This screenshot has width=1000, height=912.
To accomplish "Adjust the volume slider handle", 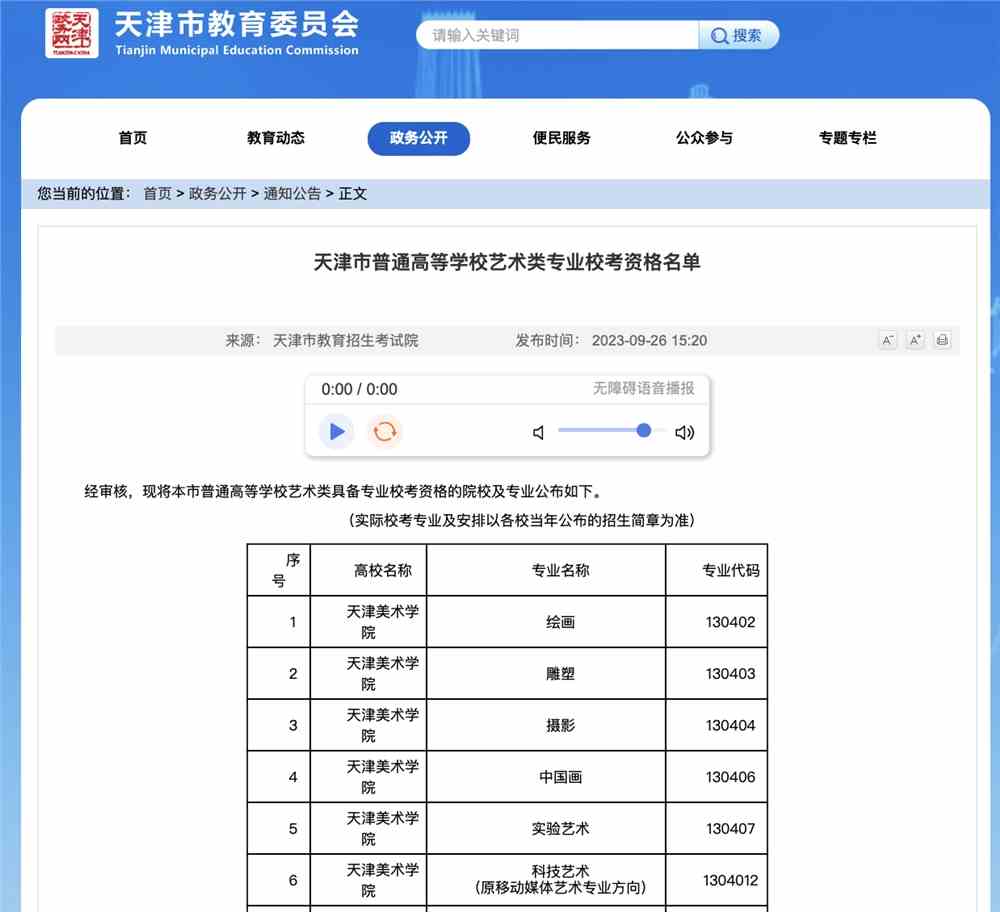I will pyautogui.click(x=643, y=430).
